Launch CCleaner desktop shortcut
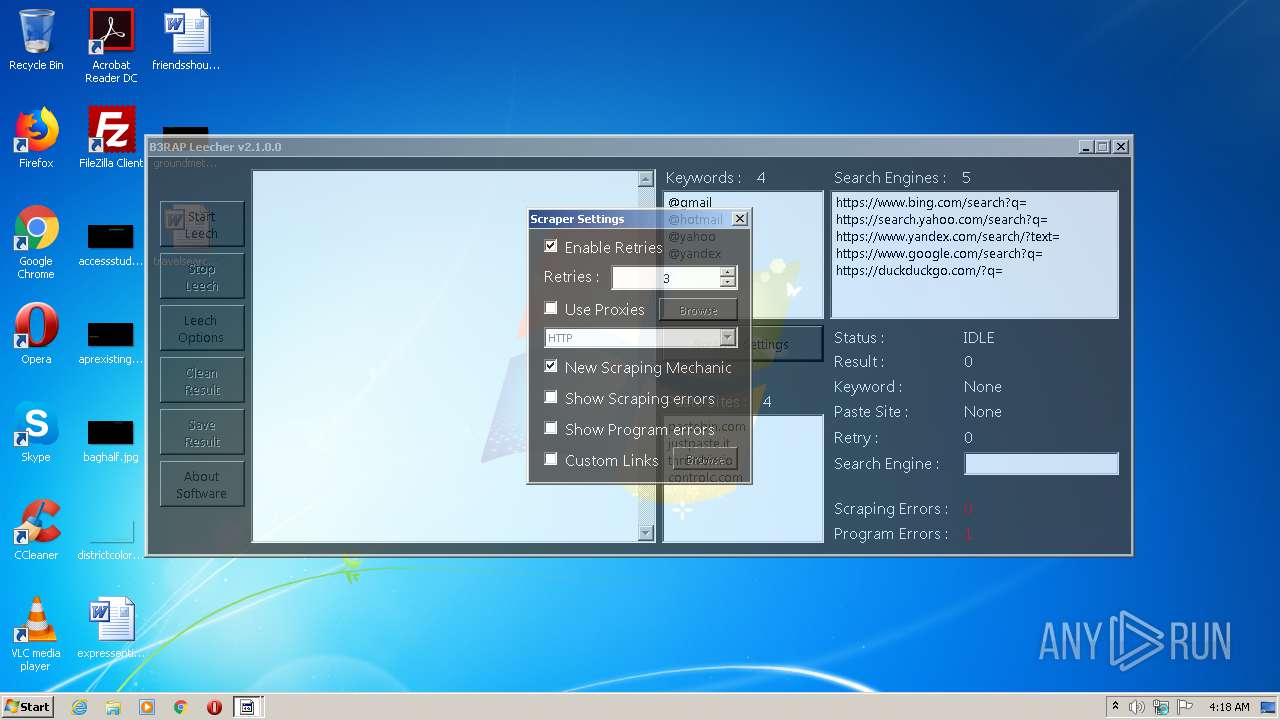1280x720 pixels. click(x=36, y=530)
